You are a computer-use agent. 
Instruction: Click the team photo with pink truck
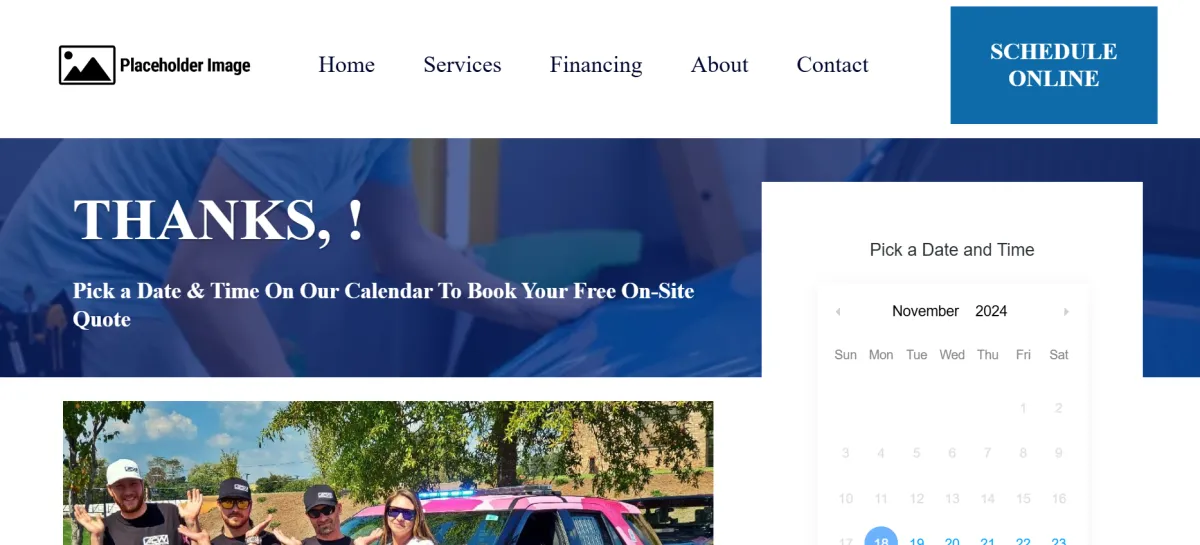tap(388, 473)
